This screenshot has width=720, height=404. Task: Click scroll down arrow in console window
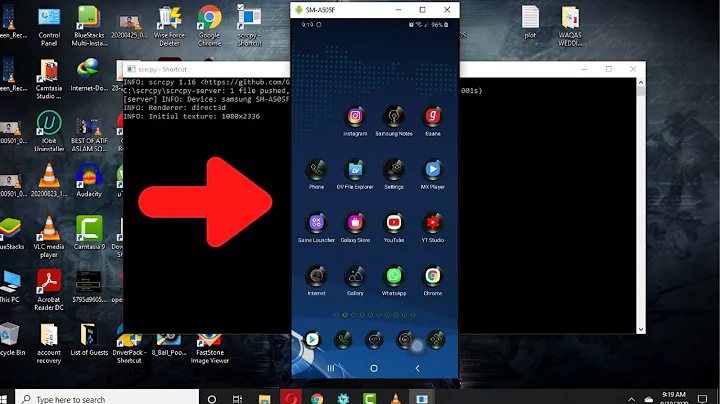click(x=641, y=329)
